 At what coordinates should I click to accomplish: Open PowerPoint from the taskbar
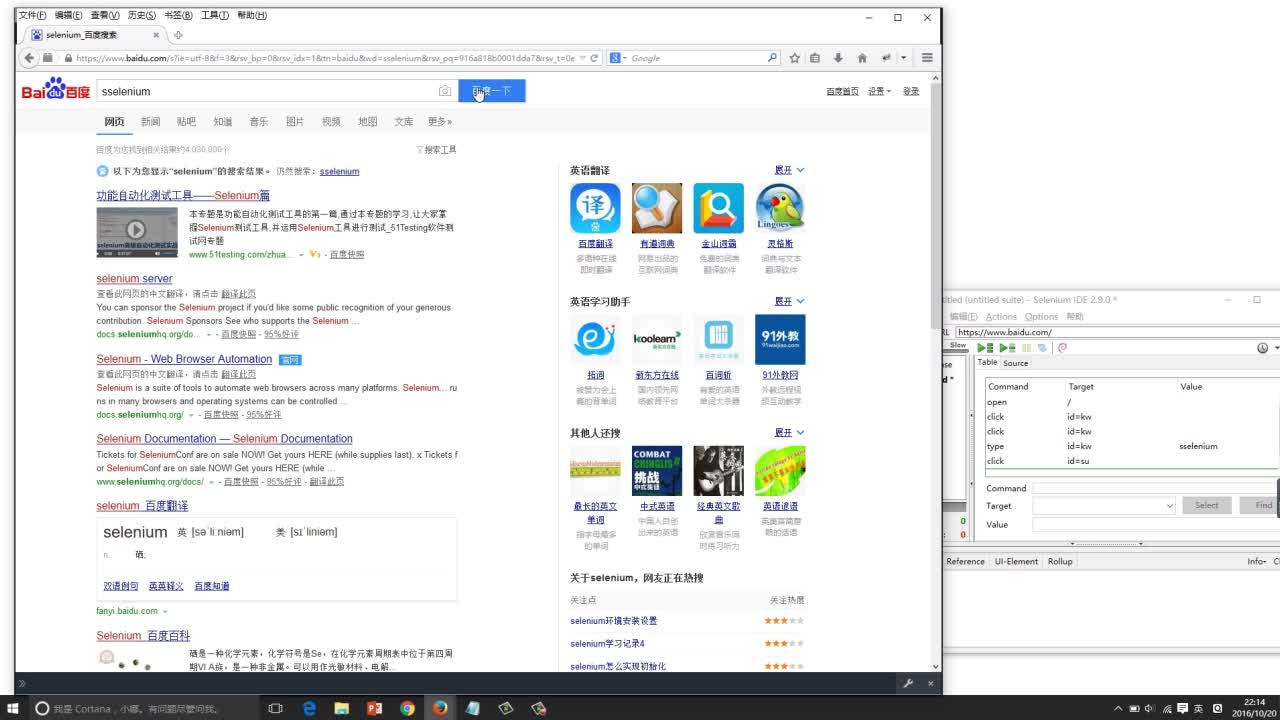pyautogui.click(x=374, y=708)
